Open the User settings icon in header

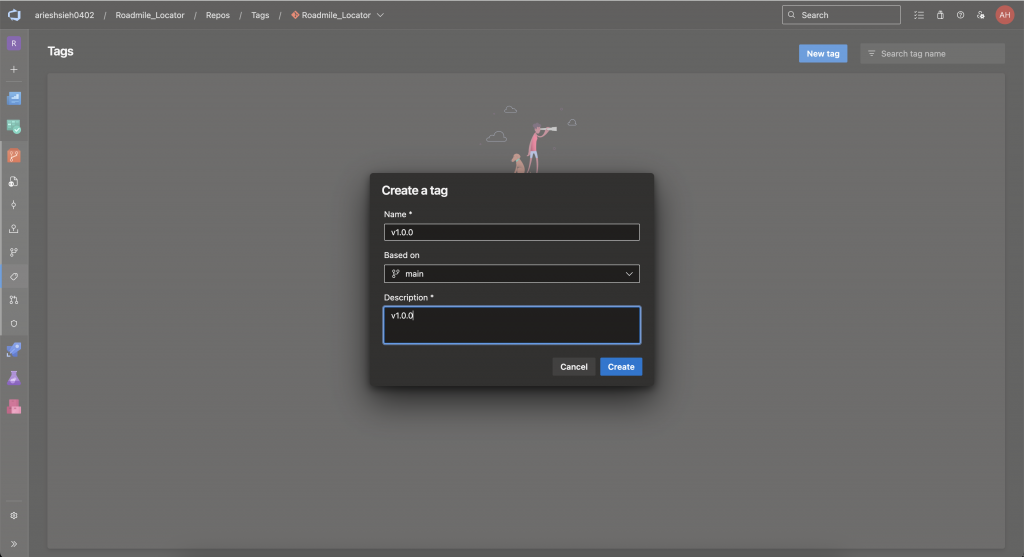click(981, 15)
